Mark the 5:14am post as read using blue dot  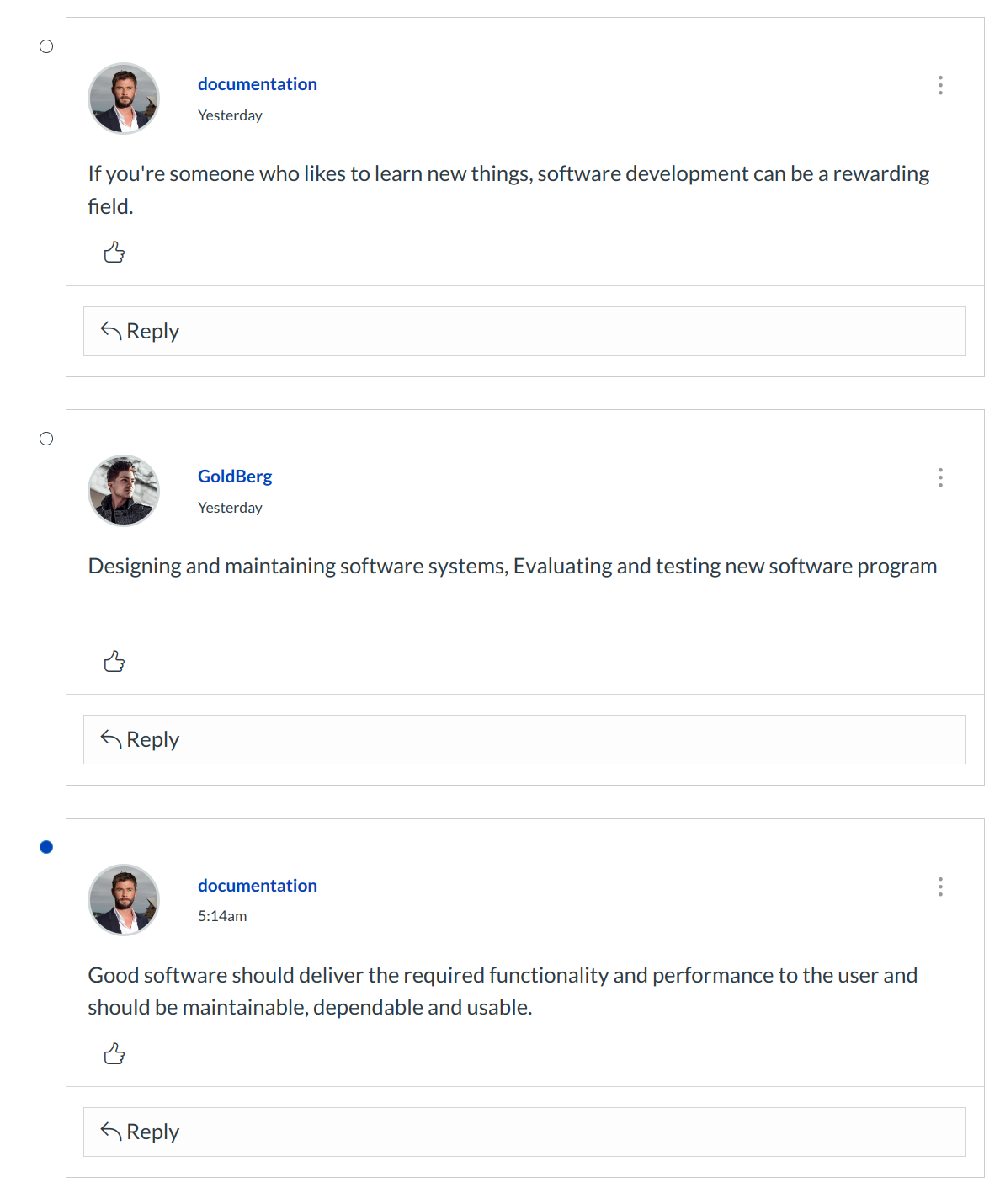click(46, 847)
